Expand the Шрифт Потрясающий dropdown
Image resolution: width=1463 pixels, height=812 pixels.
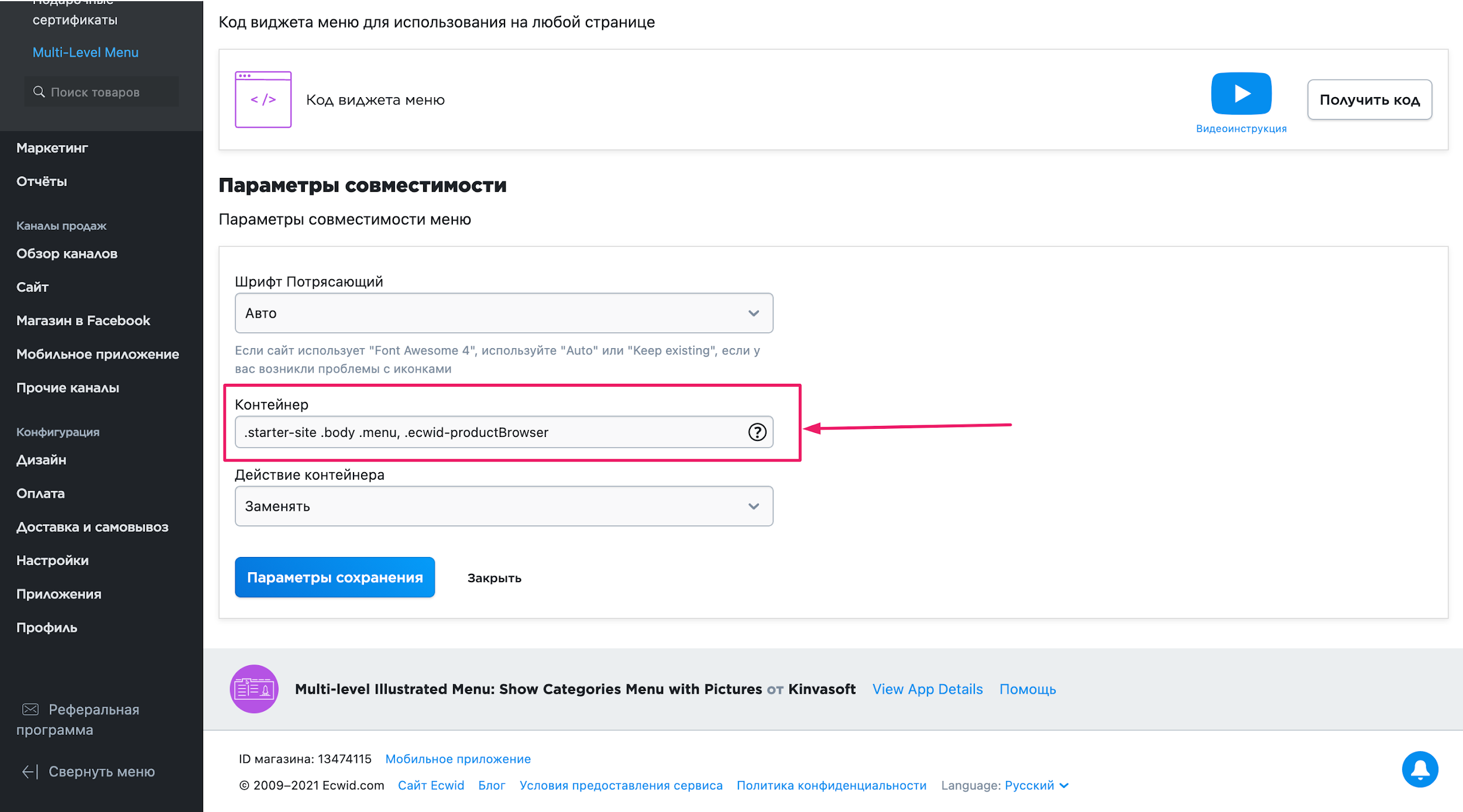[503, 313]
